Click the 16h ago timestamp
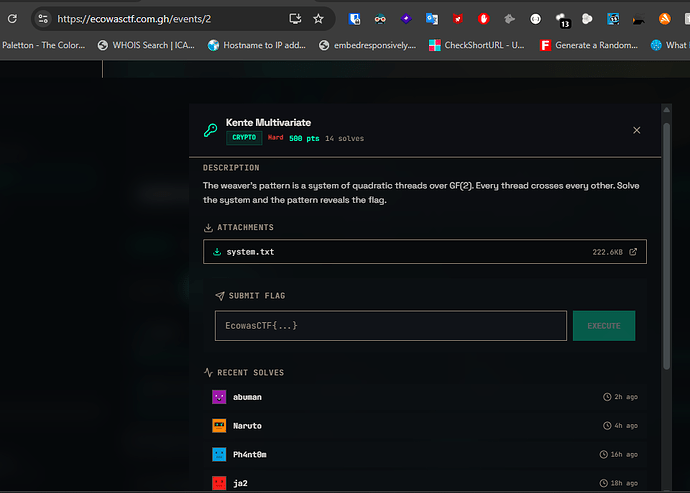 coord(624,454)
